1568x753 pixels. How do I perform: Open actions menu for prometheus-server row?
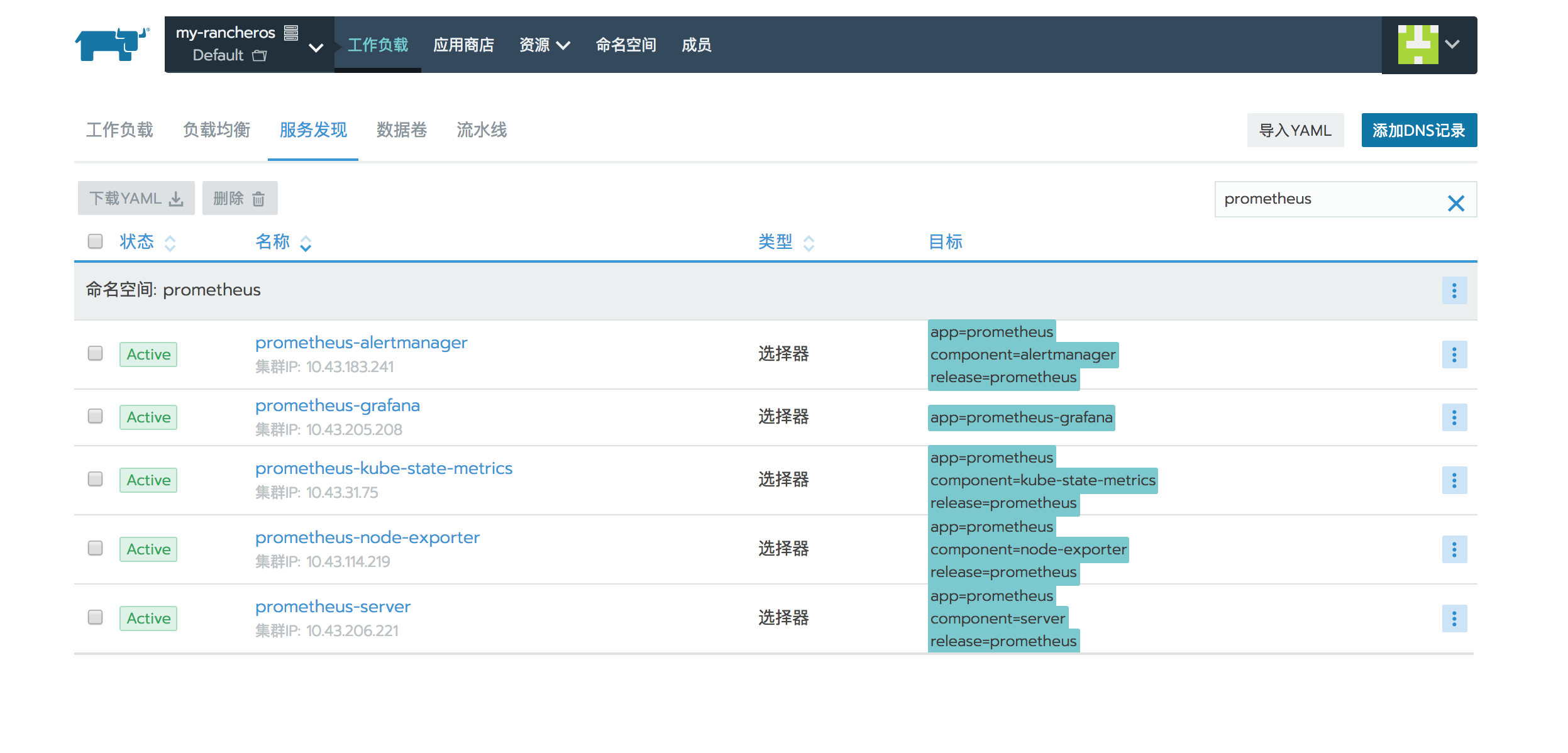1454,618
